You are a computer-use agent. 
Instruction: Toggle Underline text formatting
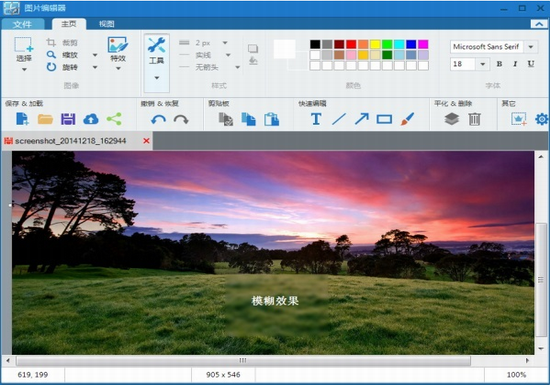tap(531, 64)
